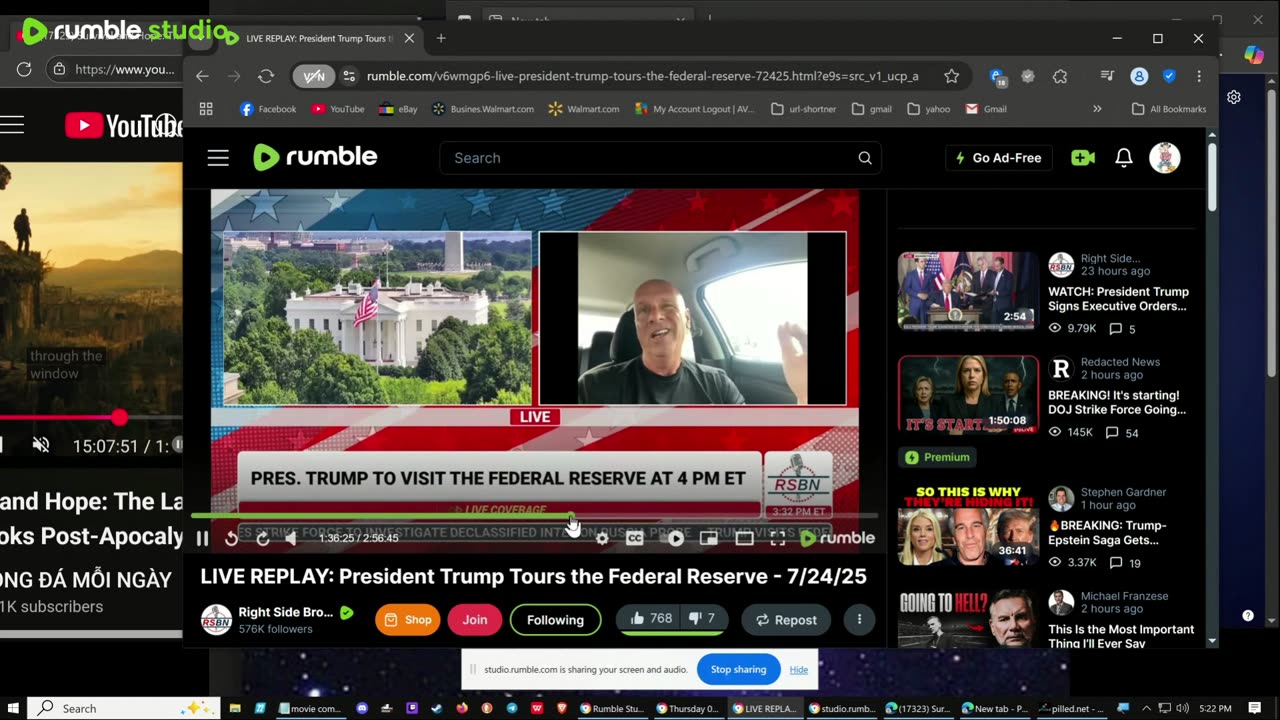The image size is (1280, 720).
Task: Mute the Rumble player volume
Action: [291, 538]
